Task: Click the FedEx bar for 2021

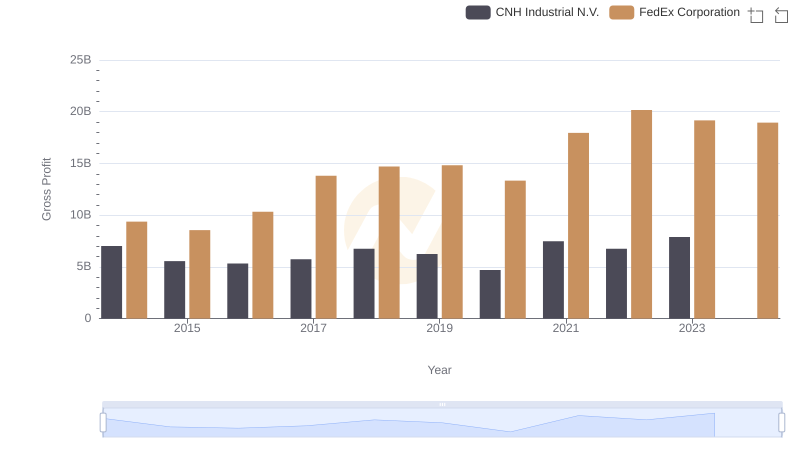Action: [578, 225]
